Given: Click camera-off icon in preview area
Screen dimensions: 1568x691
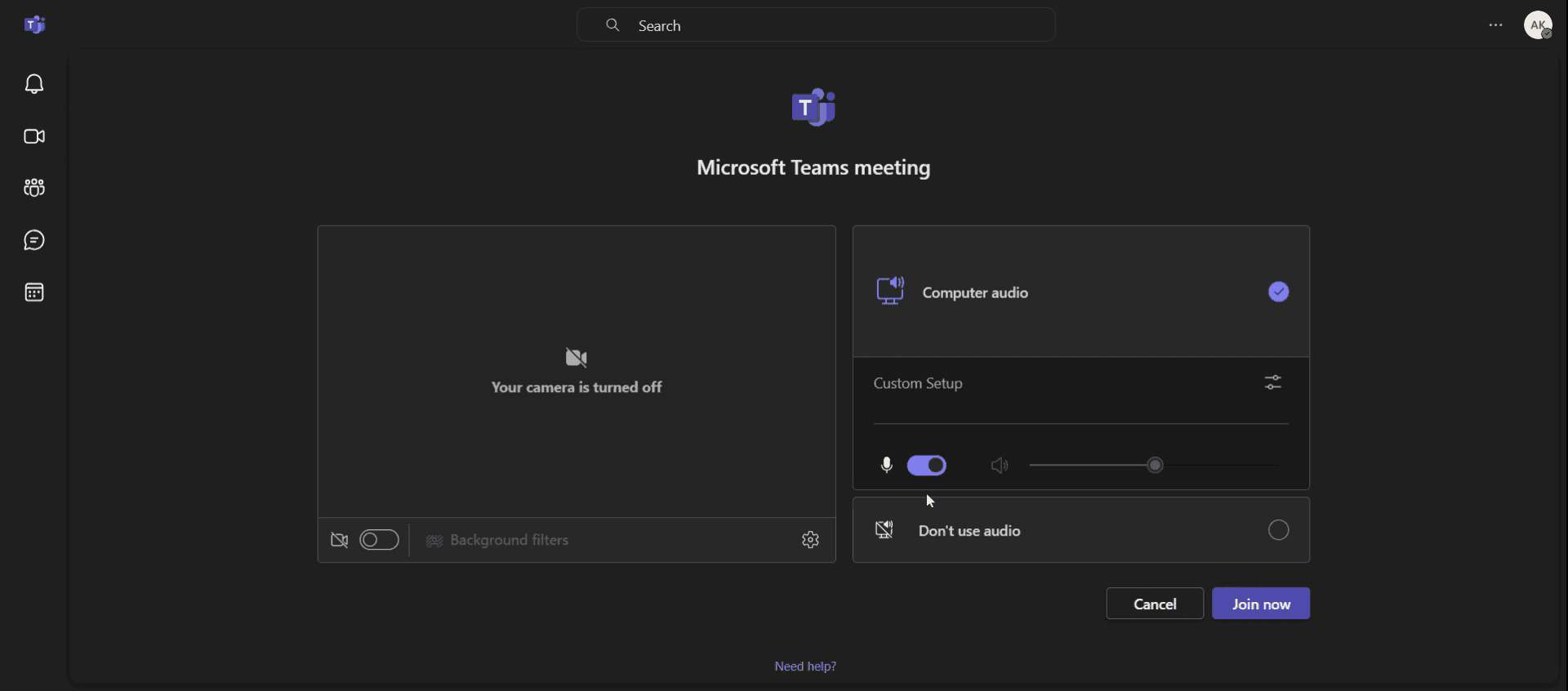Looking at the screenshot, I should coord(577,358).
